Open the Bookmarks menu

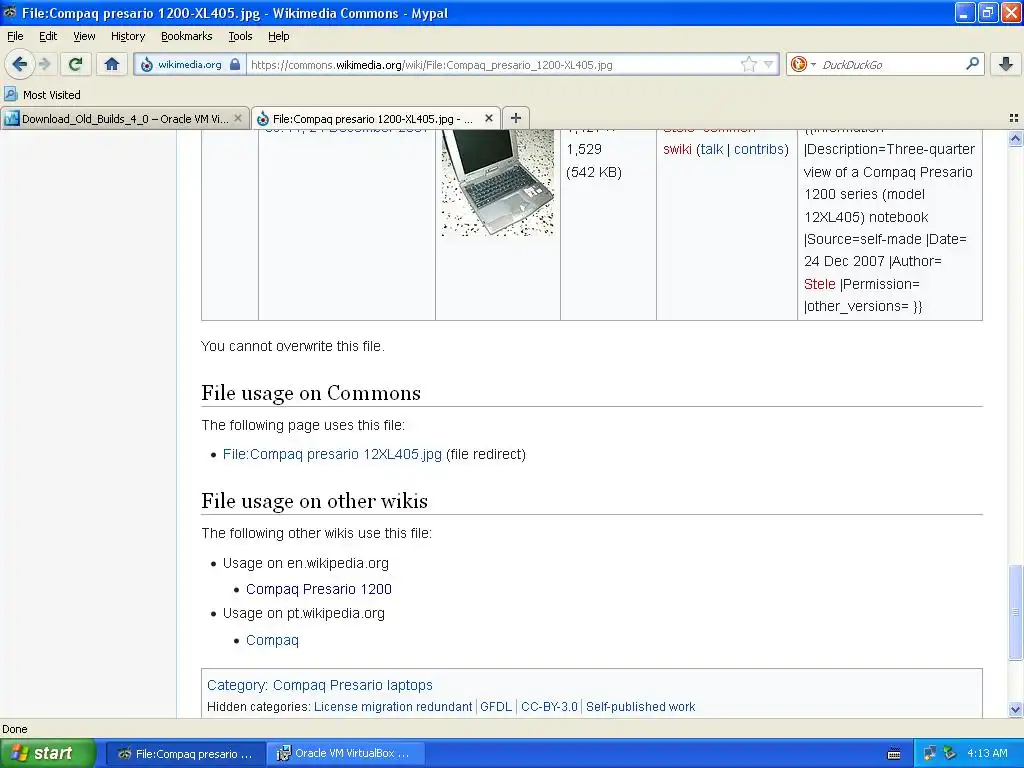coord(186,36)
